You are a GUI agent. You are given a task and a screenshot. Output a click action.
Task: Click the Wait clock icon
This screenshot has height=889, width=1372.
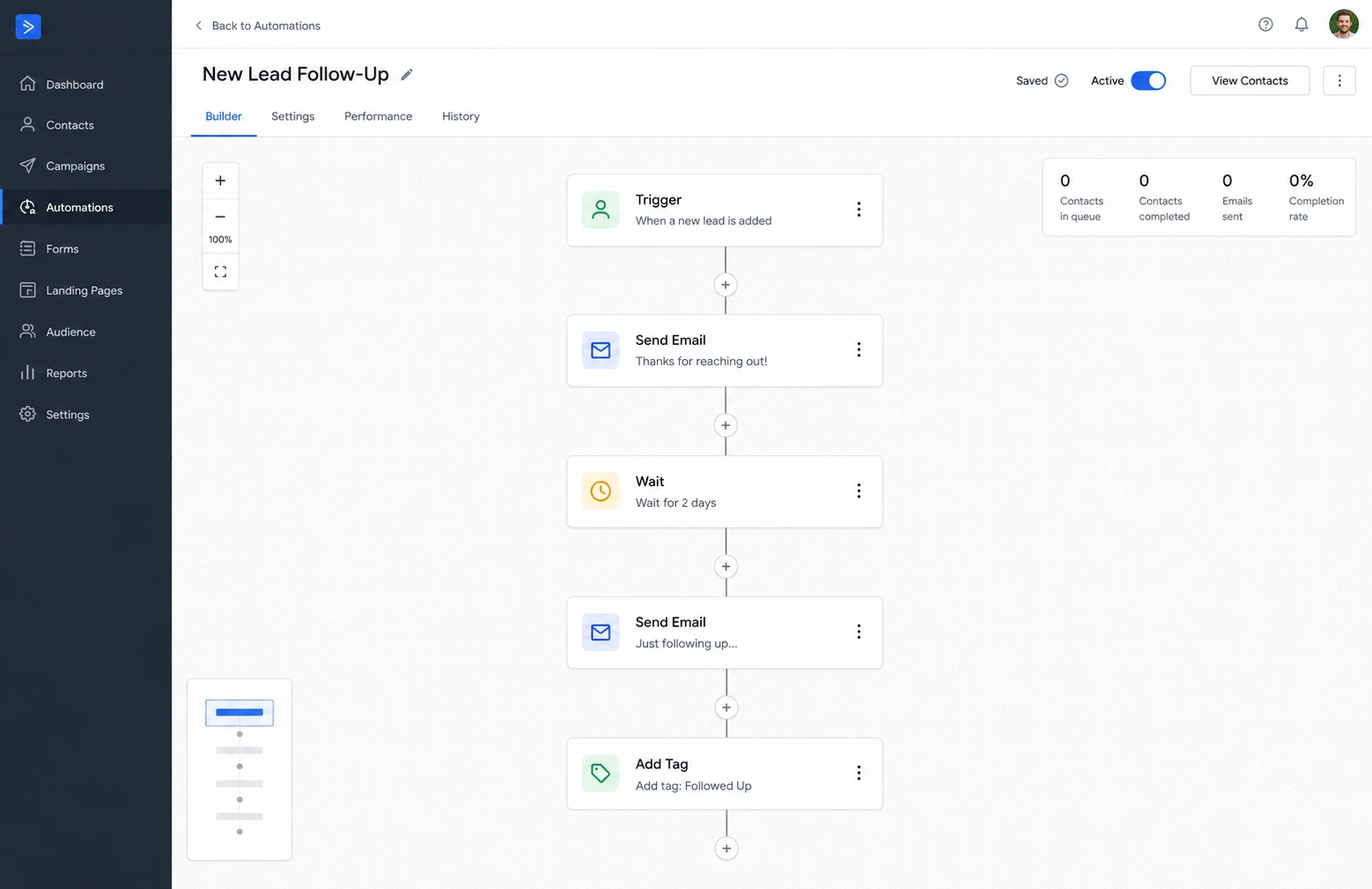(x=601, y=491)
